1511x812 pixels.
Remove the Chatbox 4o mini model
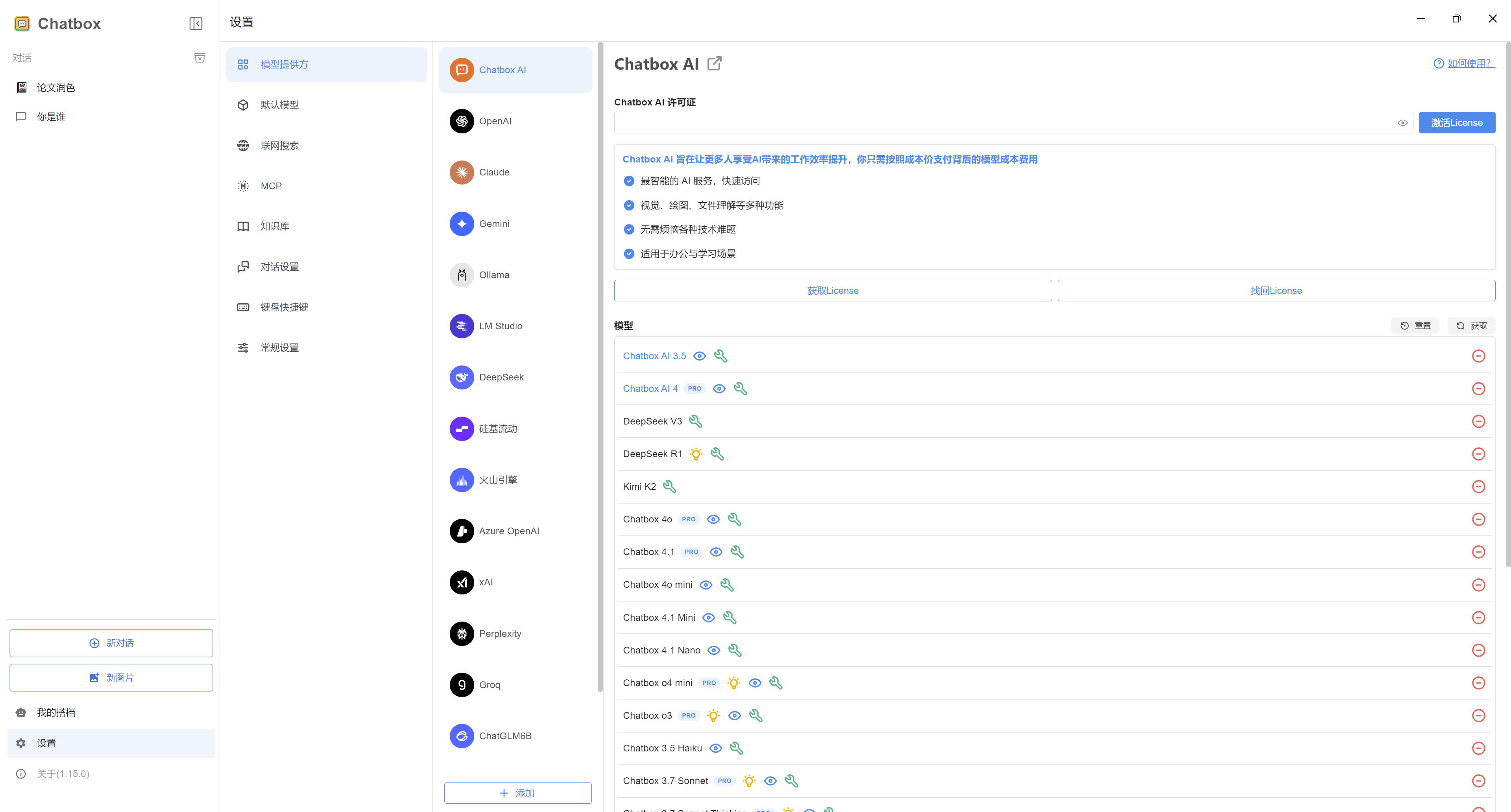point(1478,585)
